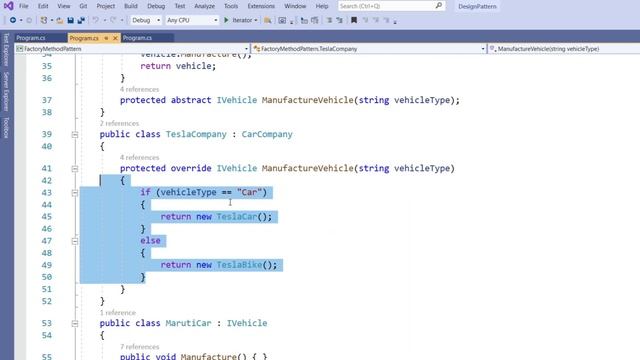The width and height of the screenshot is (640, 360).
Task: Pin the active Program.cs tab
Action: 106,38
